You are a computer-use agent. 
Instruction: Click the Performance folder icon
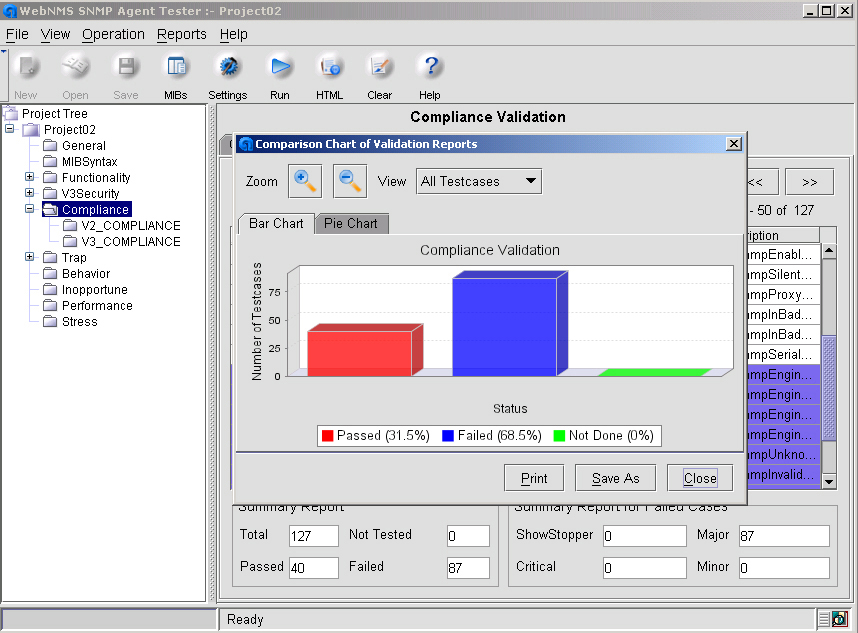click(50, 305)
